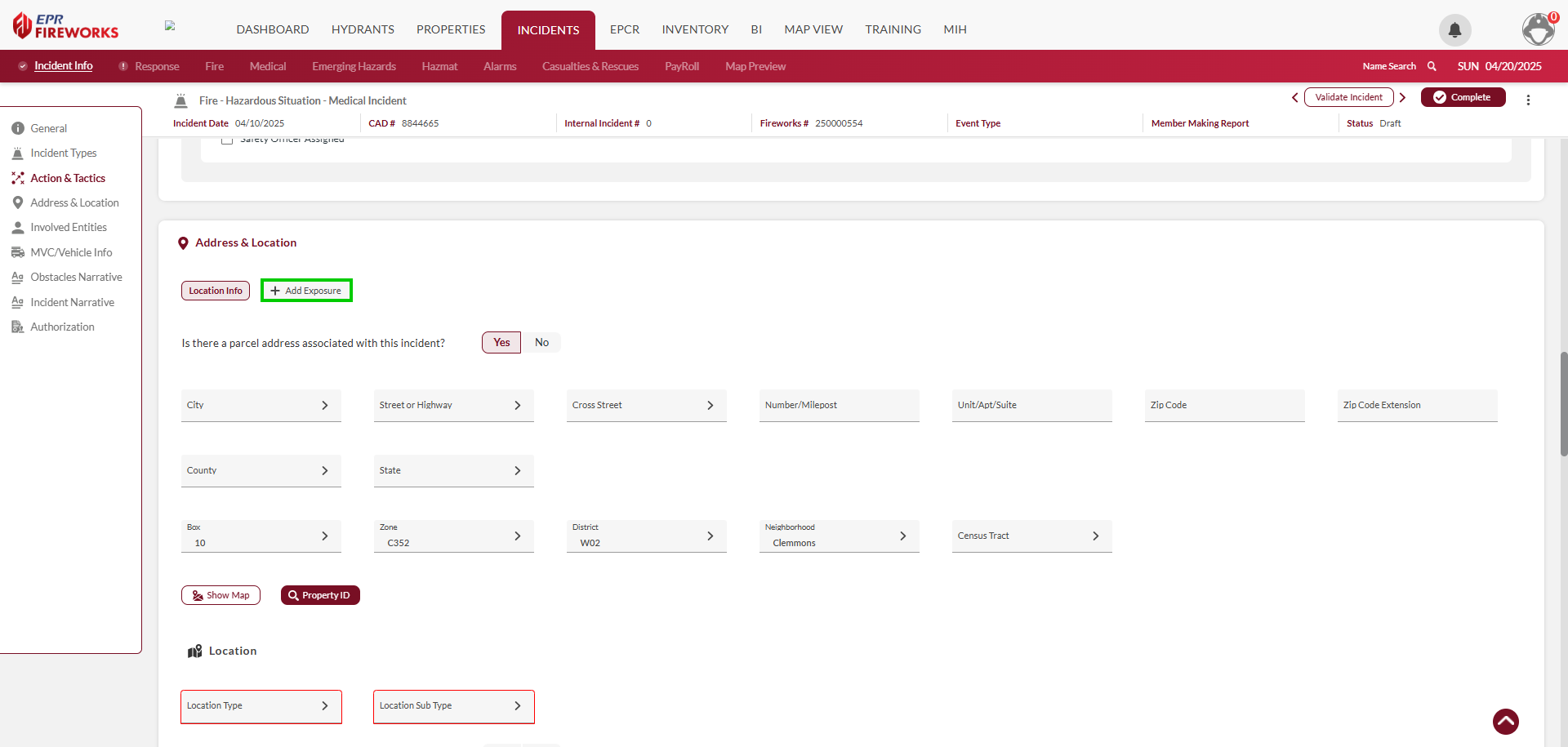Select No for parcel address question

(541, 343)
